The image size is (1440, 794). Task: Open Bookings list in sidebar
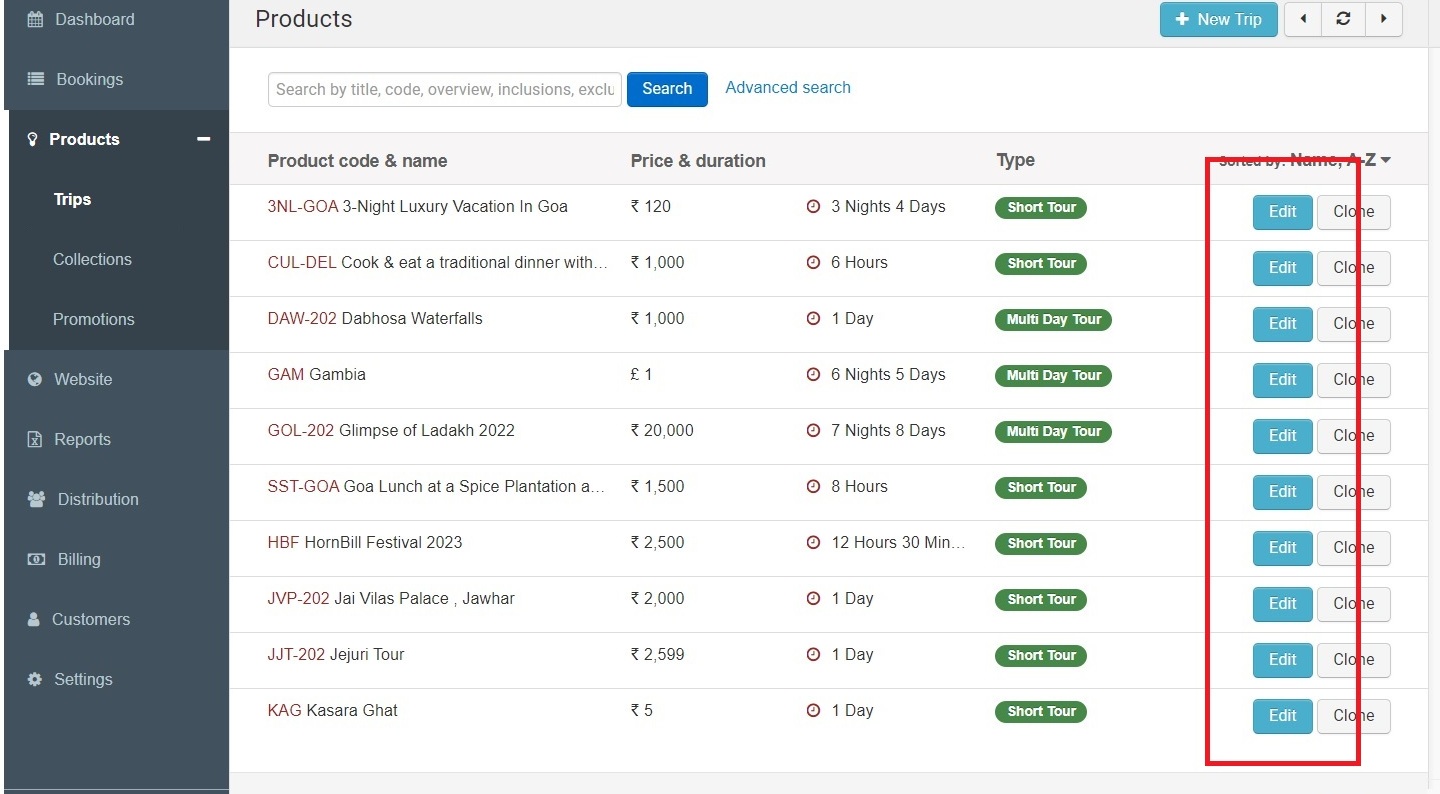pyautogui.click(x=89, y=79)
